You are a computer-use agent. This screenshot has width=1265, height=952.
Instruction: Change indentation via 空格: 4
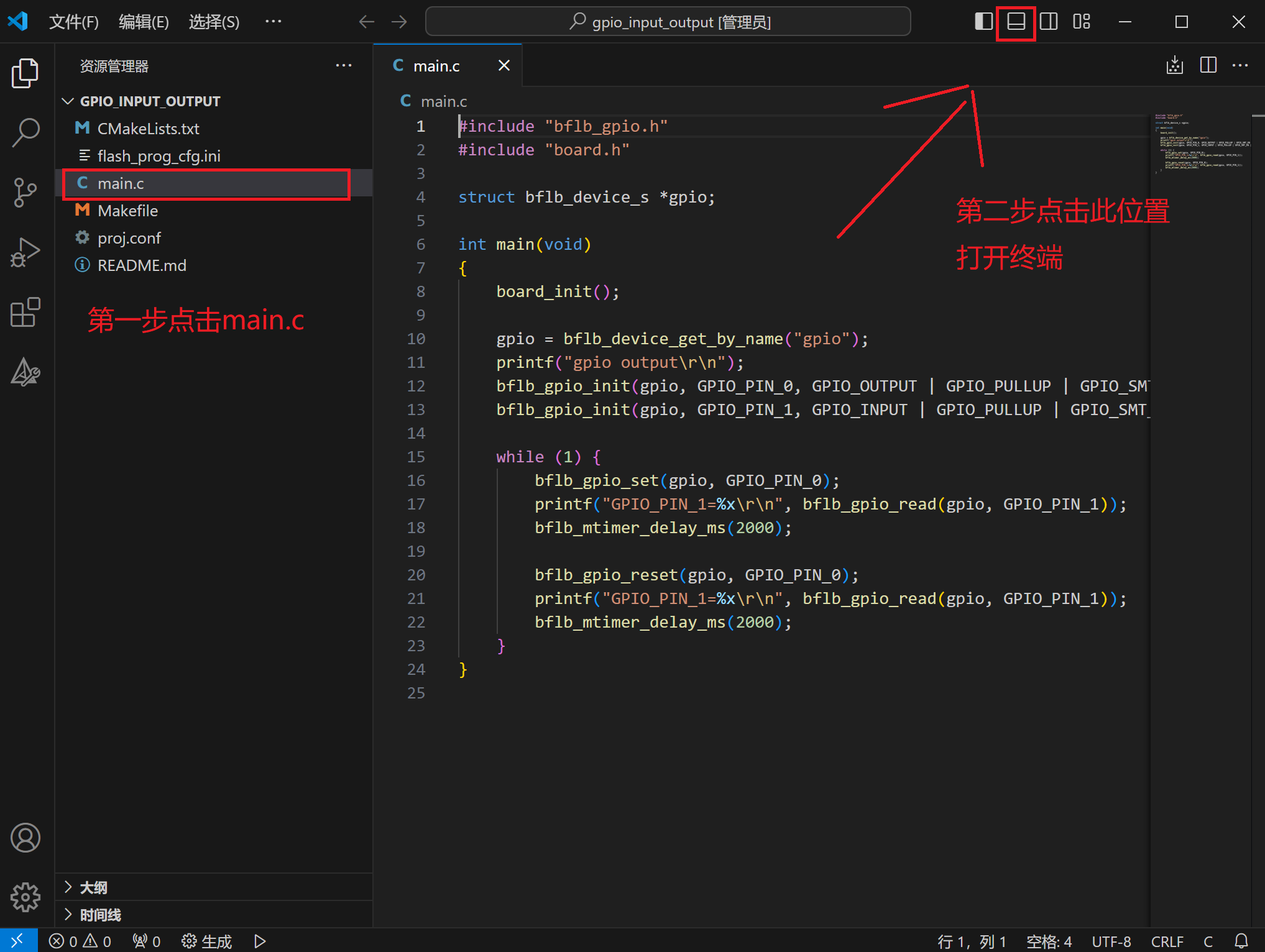1049,941
